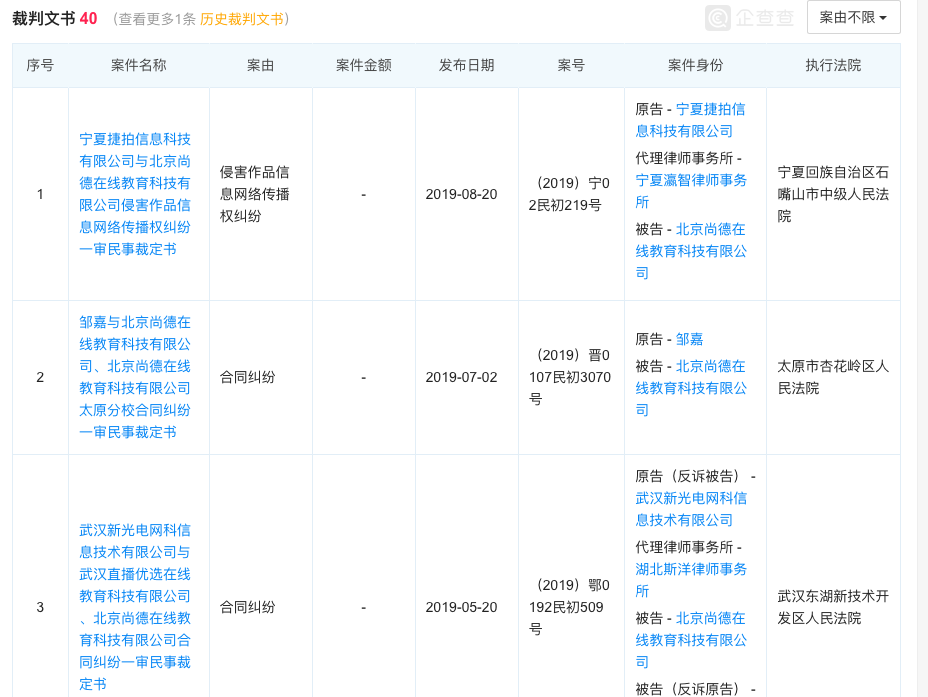Open defendant 北京尚德在线教育科技有限公司 in row 3
Viewport: 928px width, 697px height.
(x=691, y=640)
